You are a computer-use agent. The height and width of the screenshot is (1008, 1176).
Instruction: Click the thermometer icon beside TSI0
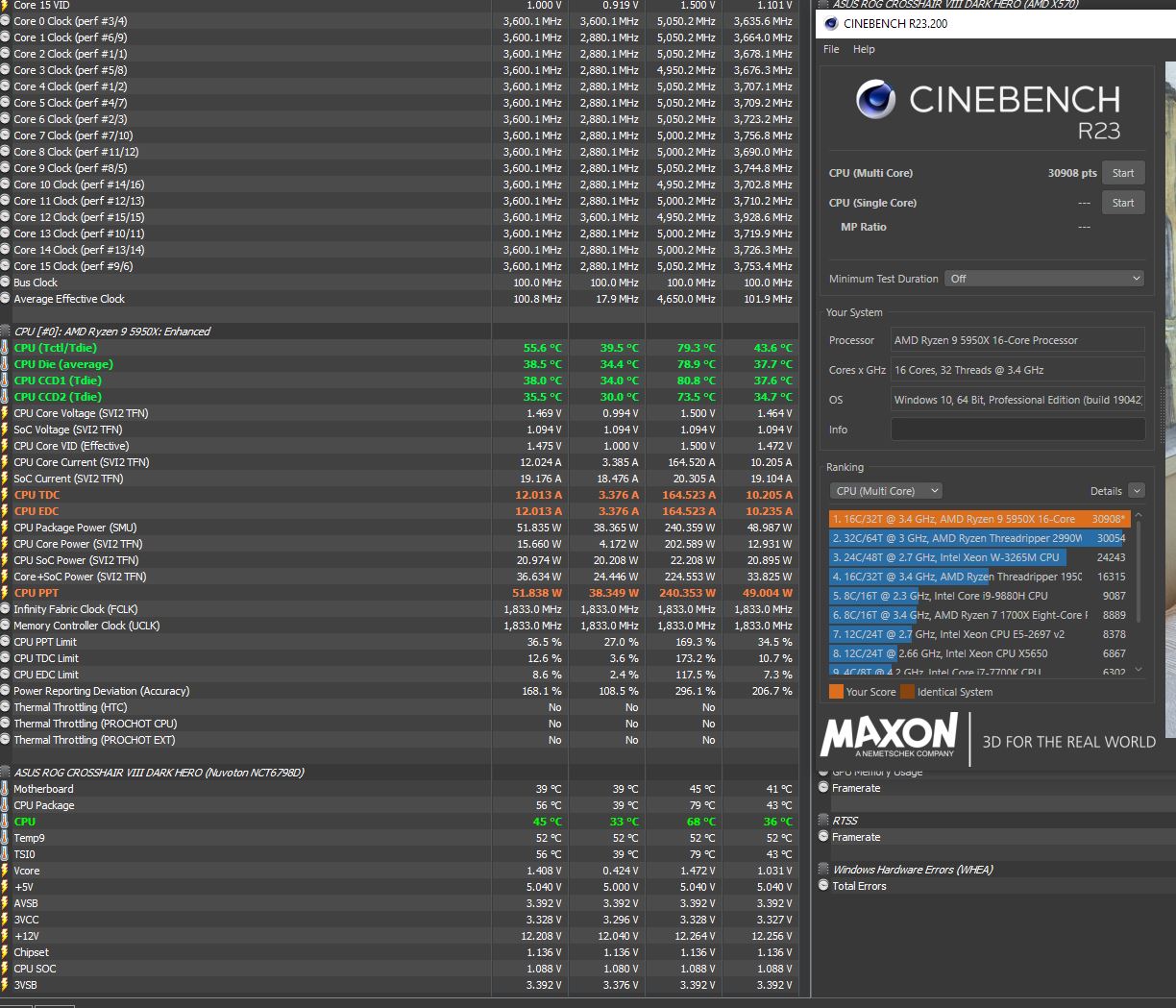pyautogui.click(x=5, y=854)
